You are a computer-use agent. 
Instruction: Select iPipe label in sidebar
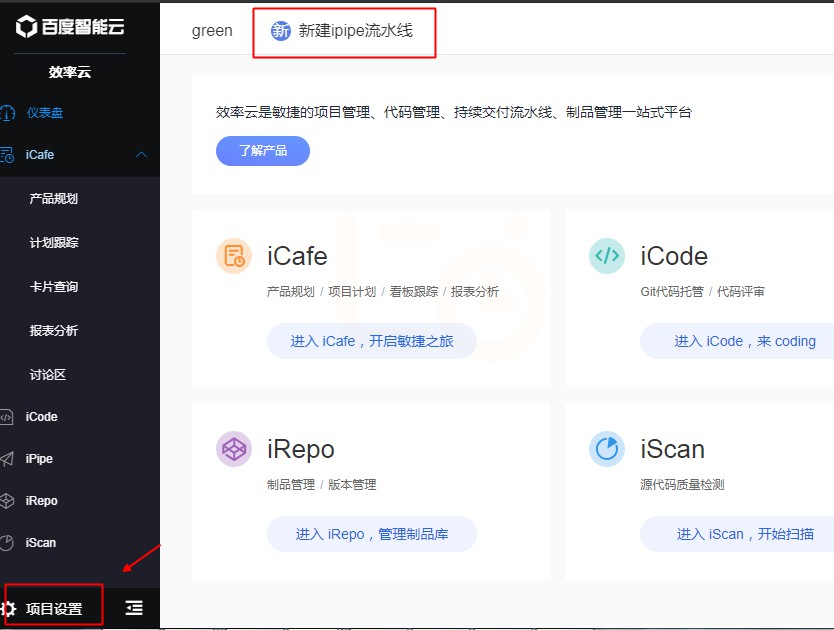39,459
